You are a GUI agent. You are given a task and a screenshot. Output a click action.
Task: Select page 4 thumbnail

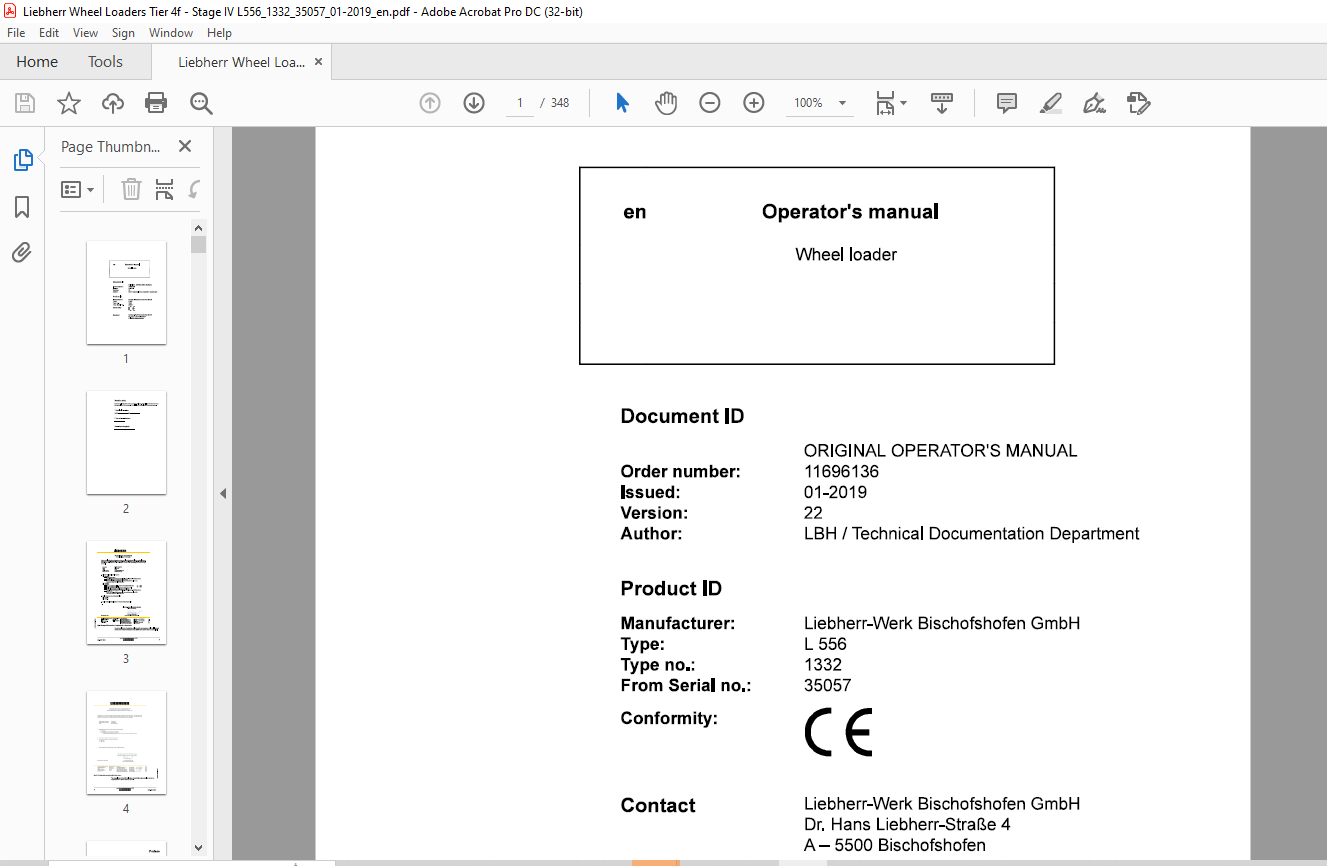pyautogui.click(x=126, y=743)
